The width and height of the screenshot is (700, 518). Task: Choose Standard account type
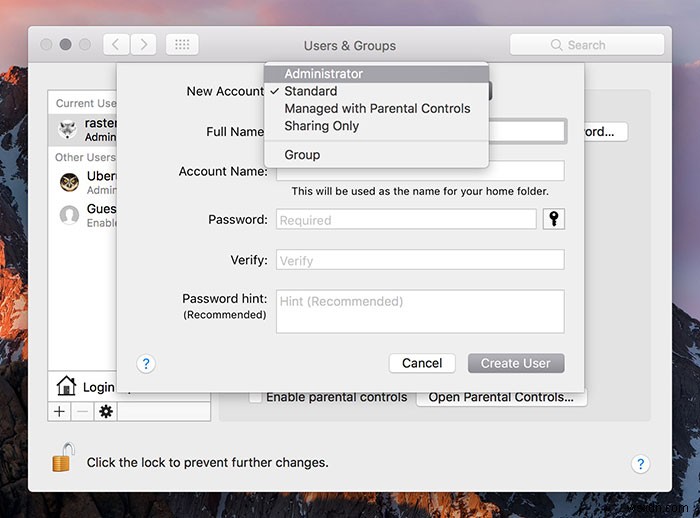pyautogui.click(x=376, y=91)
